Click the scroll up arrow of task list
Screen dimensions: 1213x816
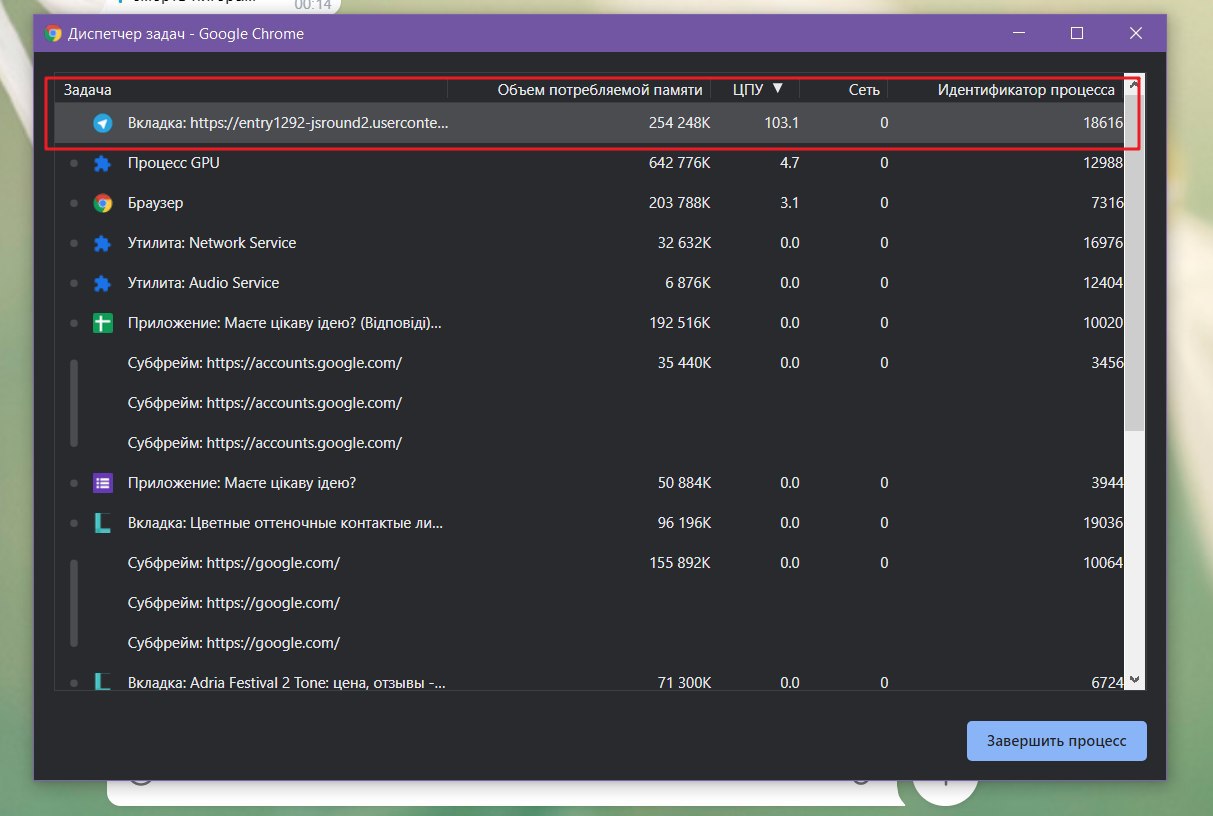tap(1134, 85)
